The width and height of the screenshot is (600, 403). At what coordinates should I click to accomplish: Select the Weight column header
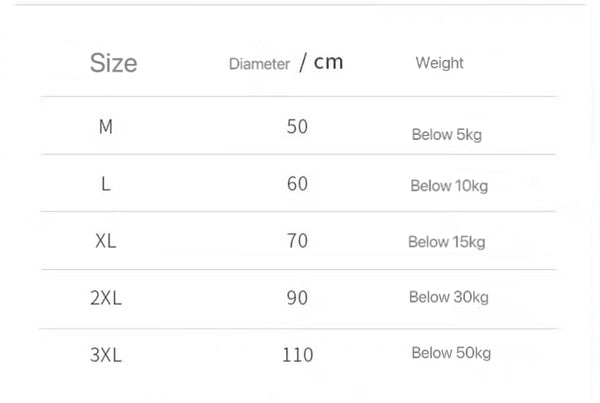(439, 63)
